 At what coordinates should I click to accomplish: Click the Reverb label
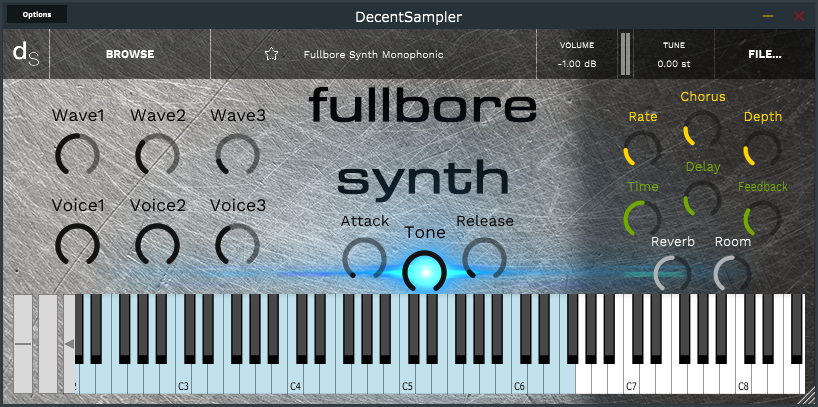673,242
